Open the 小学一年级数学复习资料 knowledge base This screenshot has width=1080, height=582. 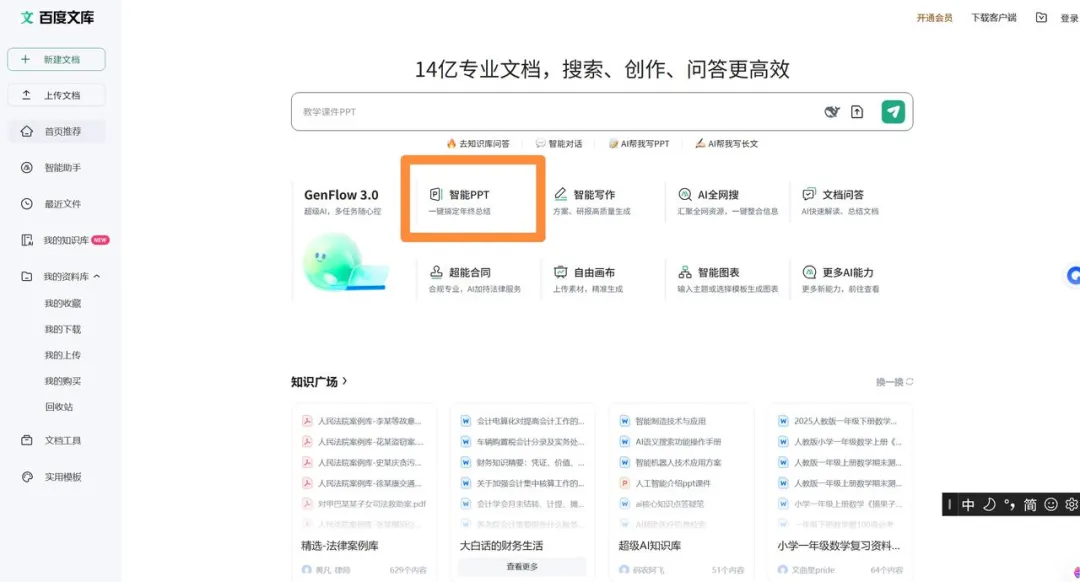(839, 545)
